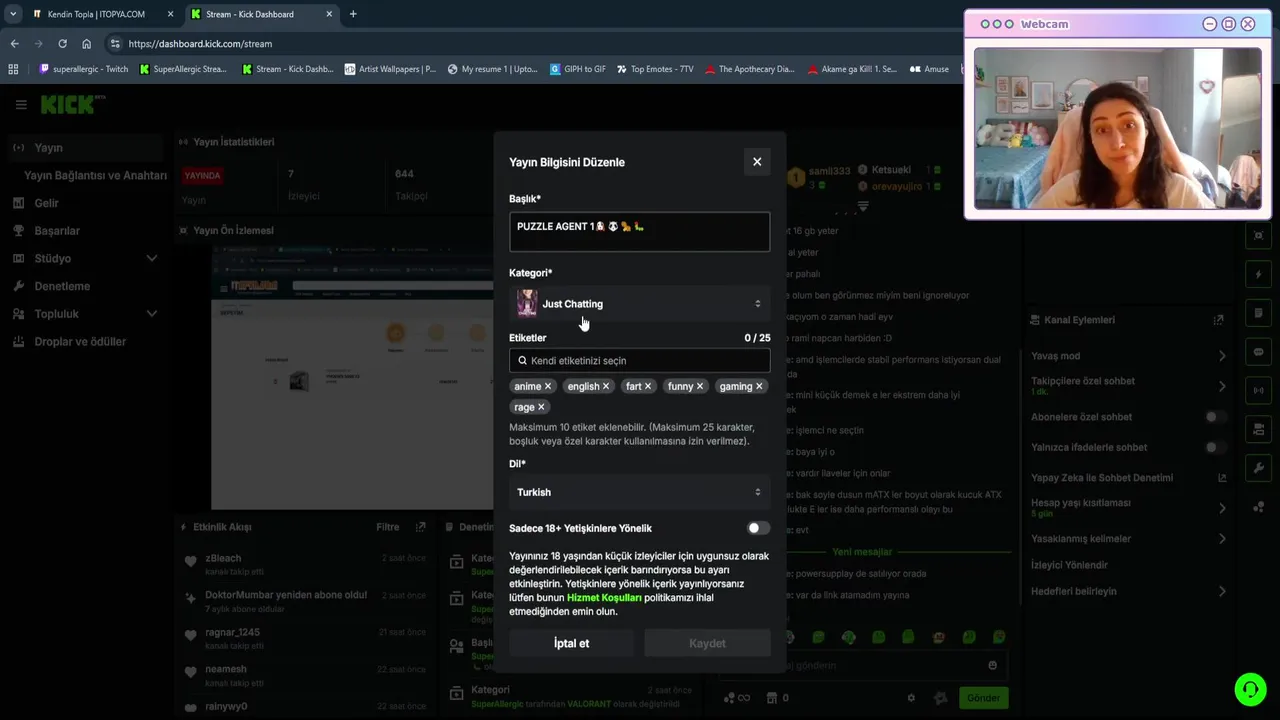This screenshot has width=1280, height=720.
Task: Open the Kategori Just Chatting dropdown
Action: pyautogui.click(x=640, y=304)
